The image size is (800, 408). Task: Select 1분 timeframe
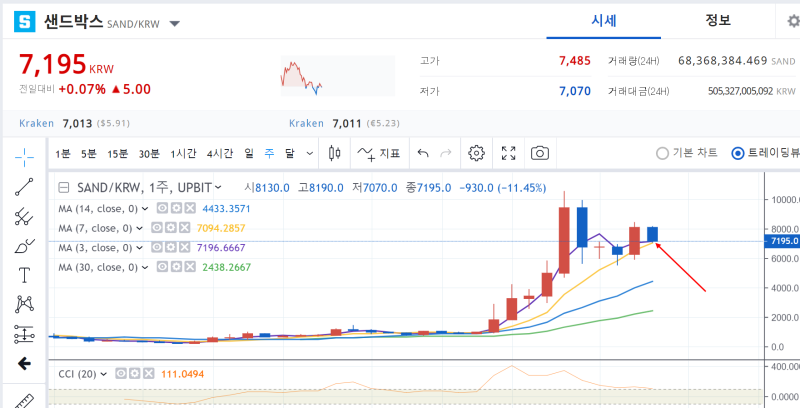tap(63, 154)
